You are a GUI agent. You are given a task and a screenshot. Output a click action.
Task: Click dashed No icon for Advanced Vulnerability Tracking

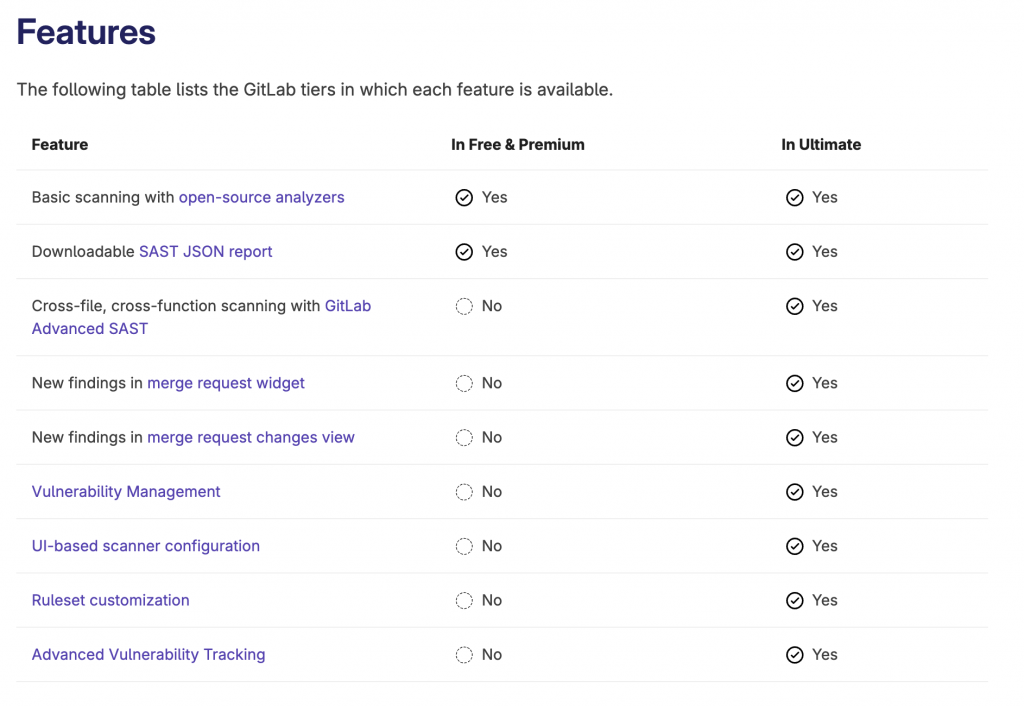click(464, 655)
